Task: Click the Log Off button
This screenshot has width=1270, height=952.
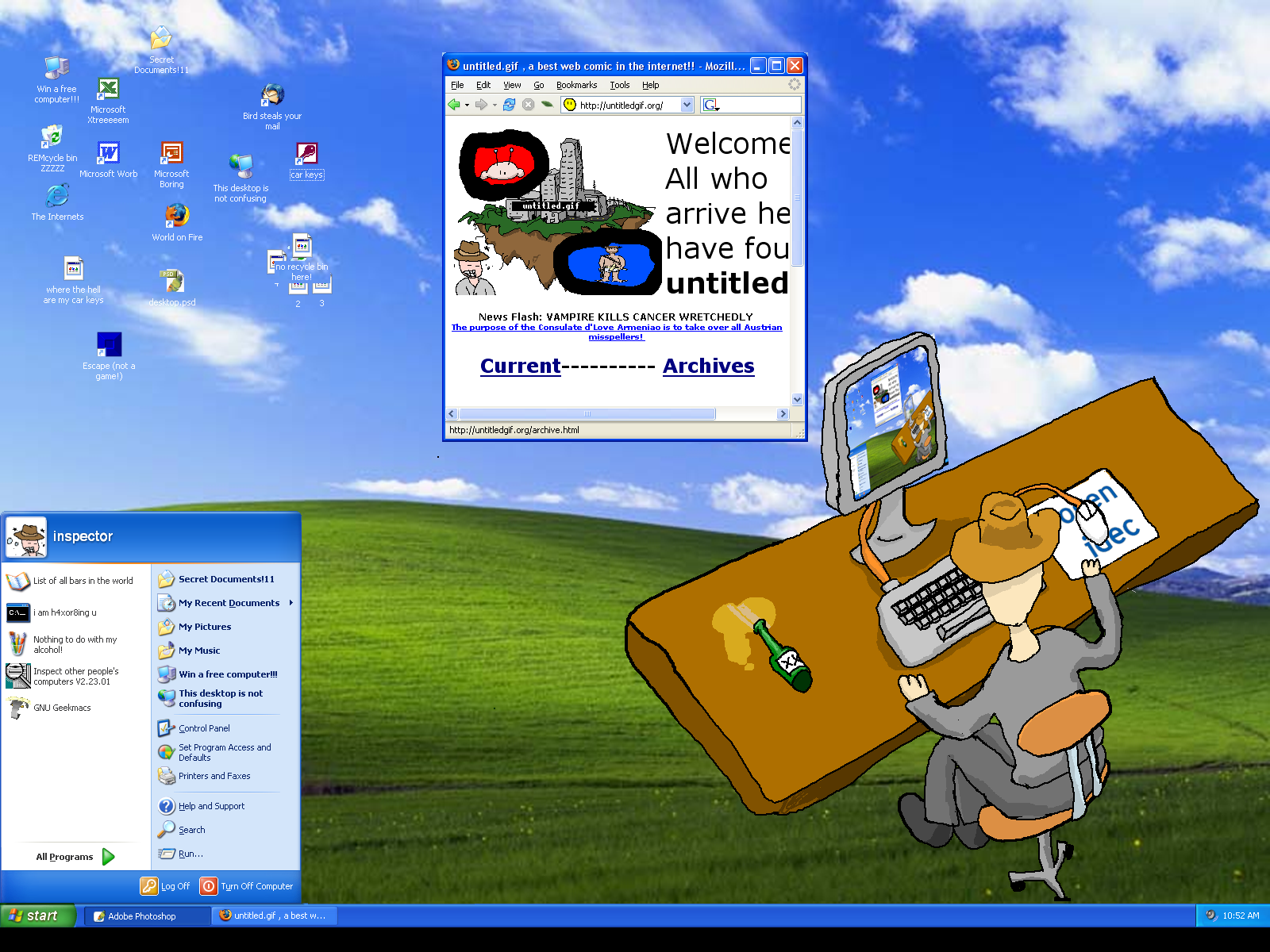Action: click(166, 886)
